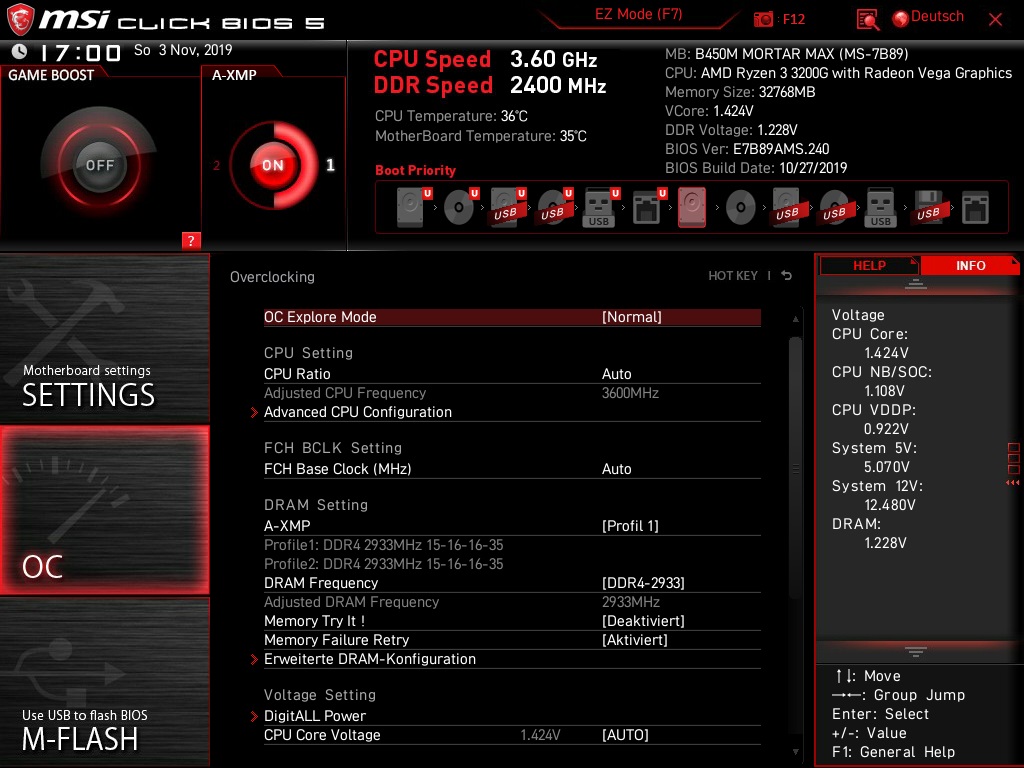1024x768 pixels.
Task: Click the scroll down arrow of the settings list
Action: (795, 752)
